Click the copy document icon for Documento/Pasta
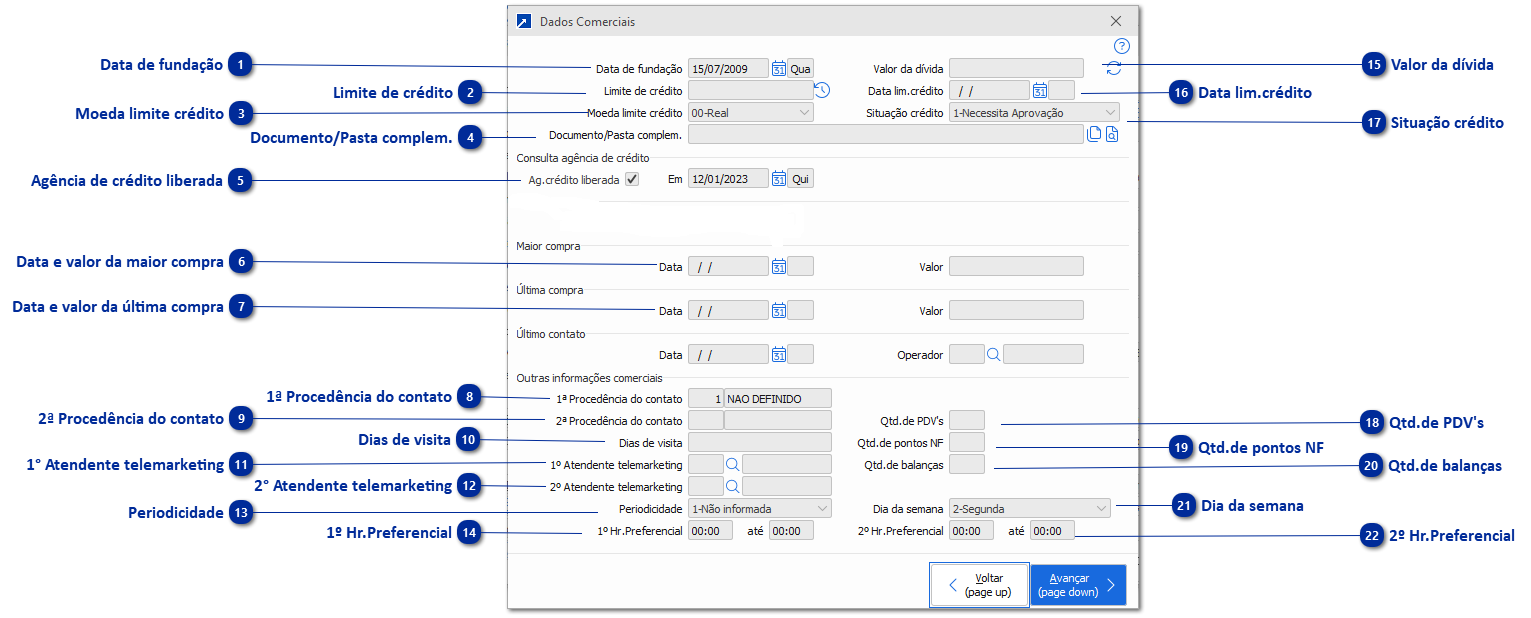 [1094, 135]
